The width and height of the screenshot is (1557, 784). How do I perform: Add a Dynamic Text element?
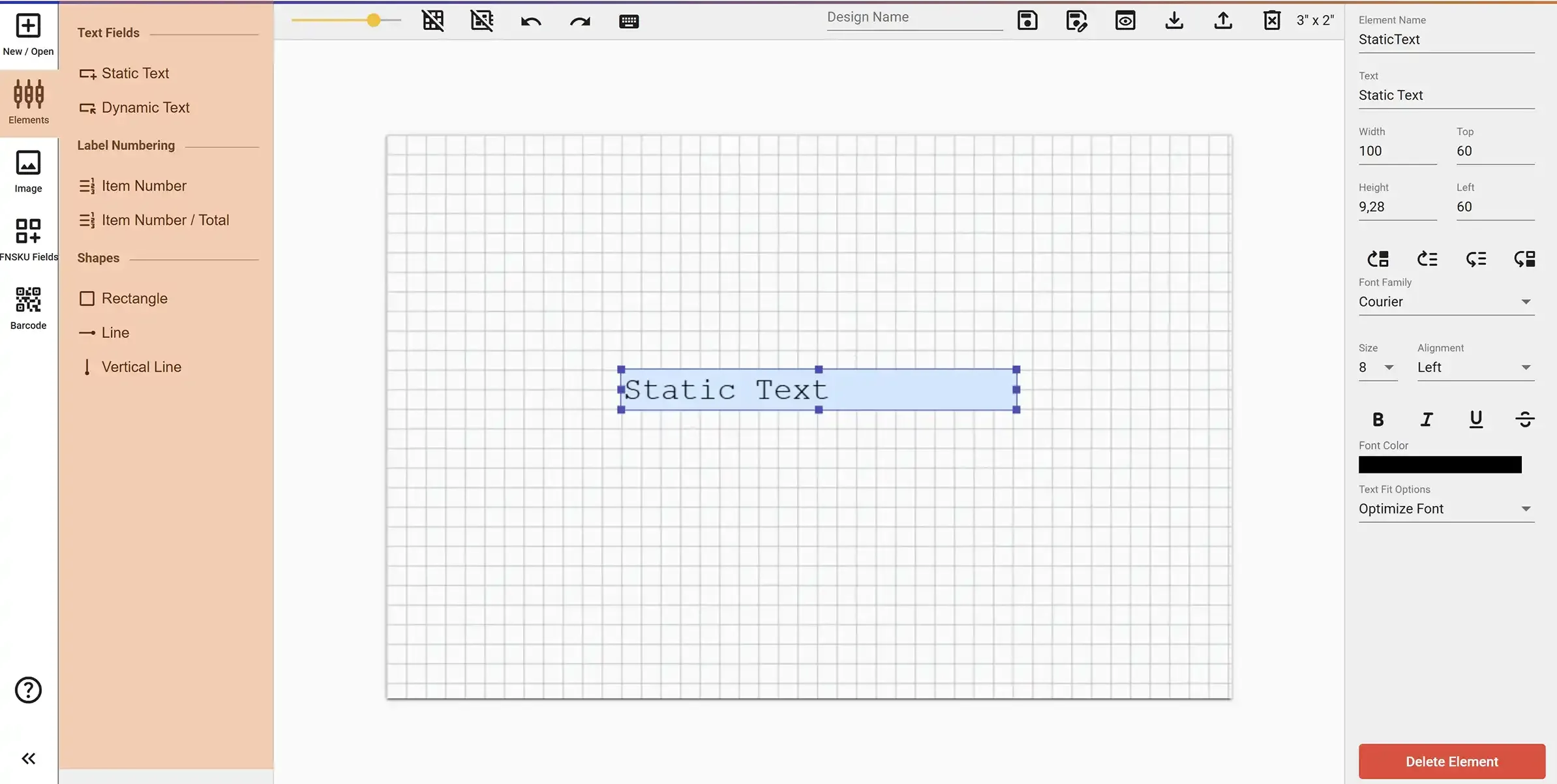click(x=134, y=108)
